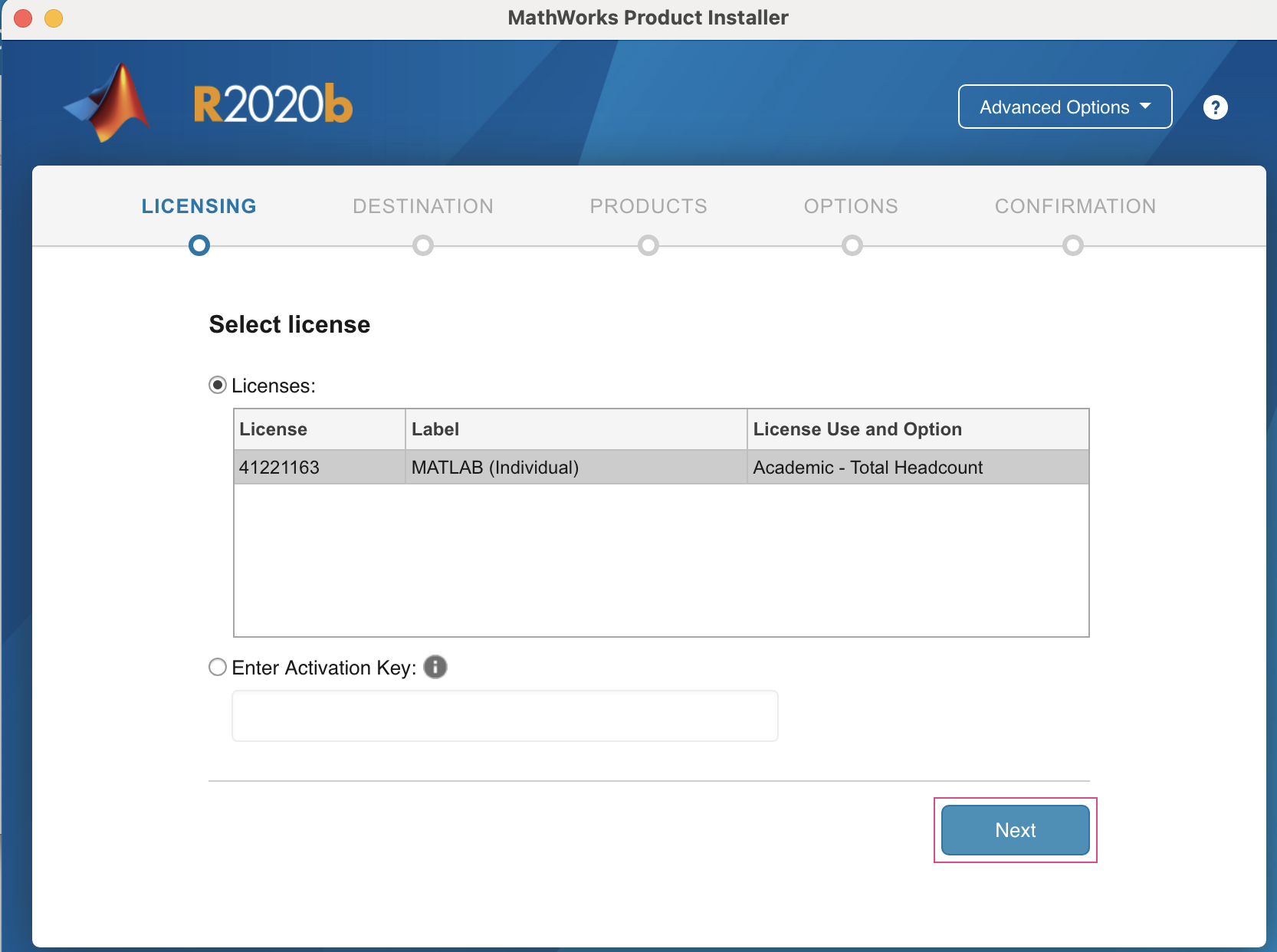1277x952 pixels.
Task: Select Enter Activation Key radio button
Action: coord(218,667)
